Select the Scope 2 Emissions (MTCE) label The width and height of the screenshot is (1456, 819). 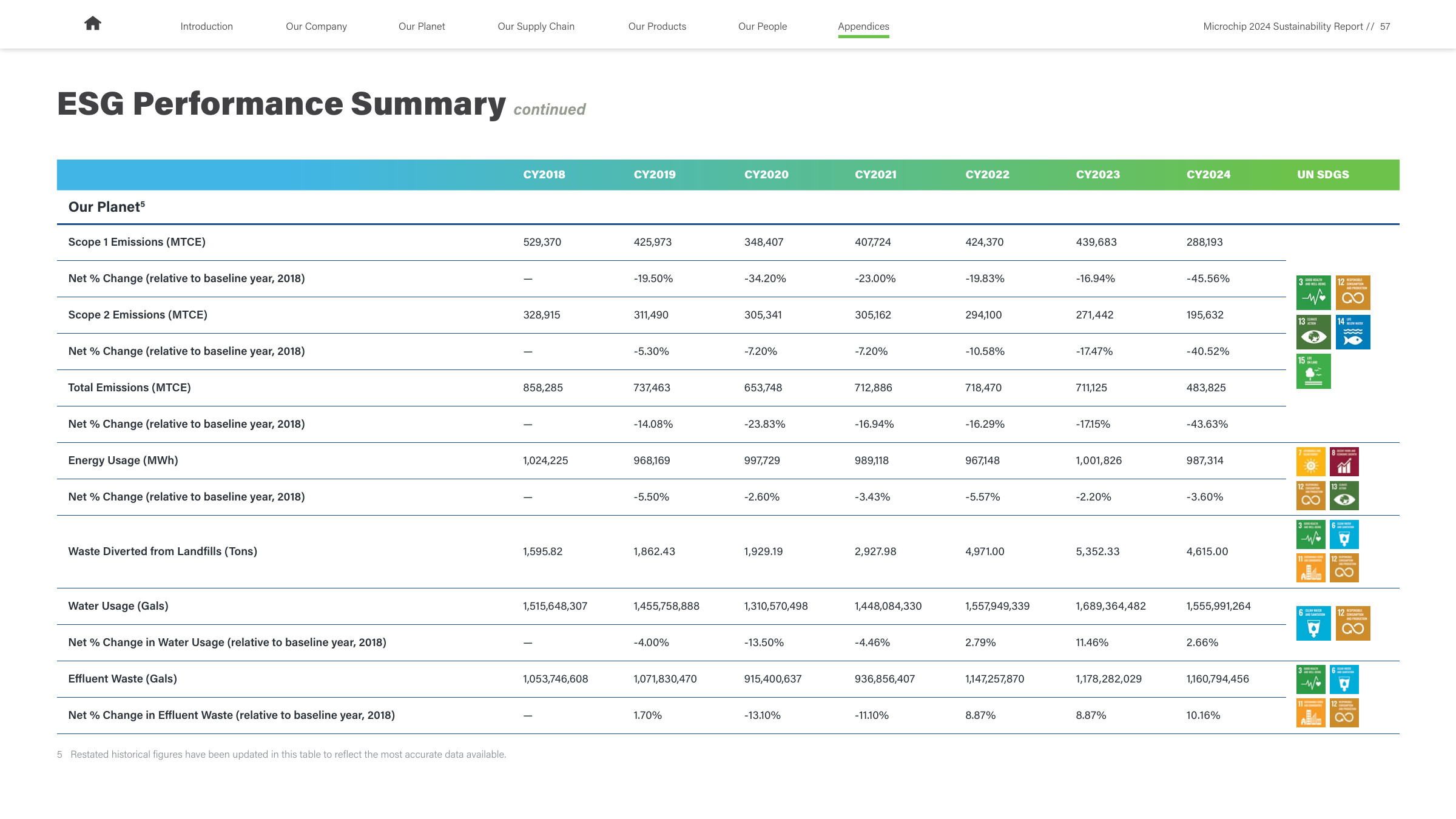coord(138,315)
